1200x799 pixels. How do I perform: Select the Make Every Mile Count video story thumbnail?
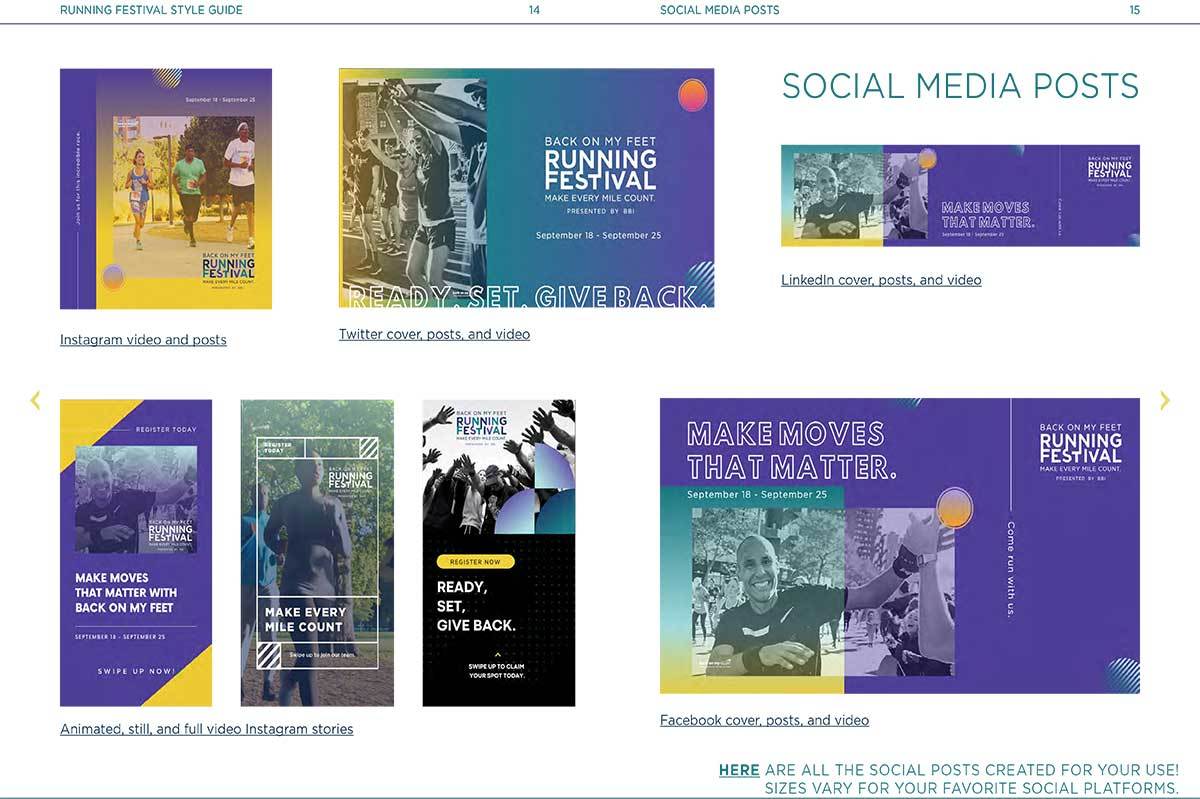tap(317, 553)
